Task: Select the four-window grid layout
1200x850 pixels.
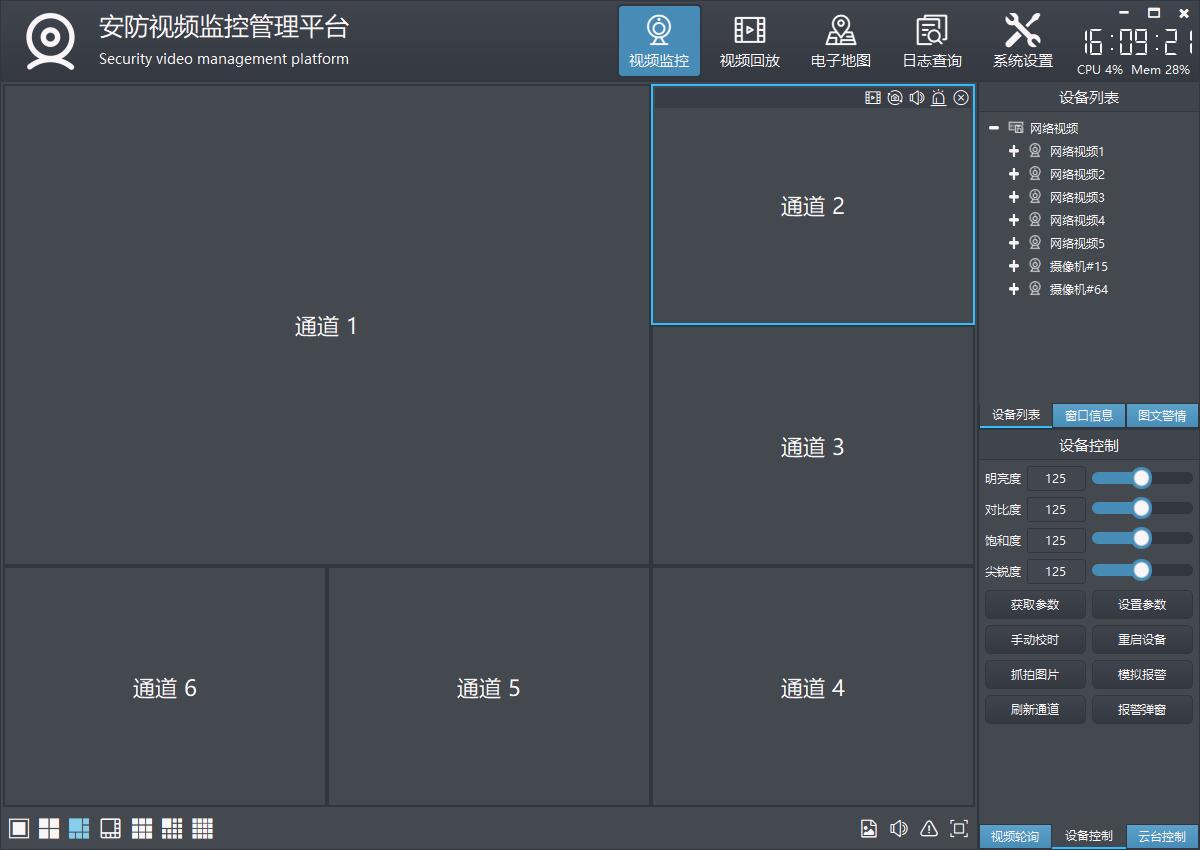Action: point(49,828)
